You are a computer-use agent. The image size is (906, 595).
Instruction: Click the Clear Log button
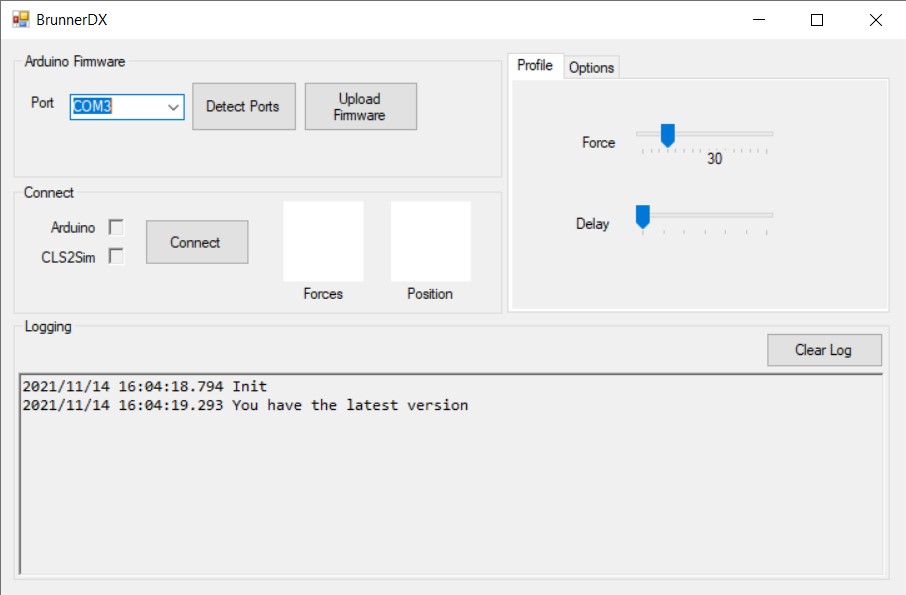pos(824,350)
